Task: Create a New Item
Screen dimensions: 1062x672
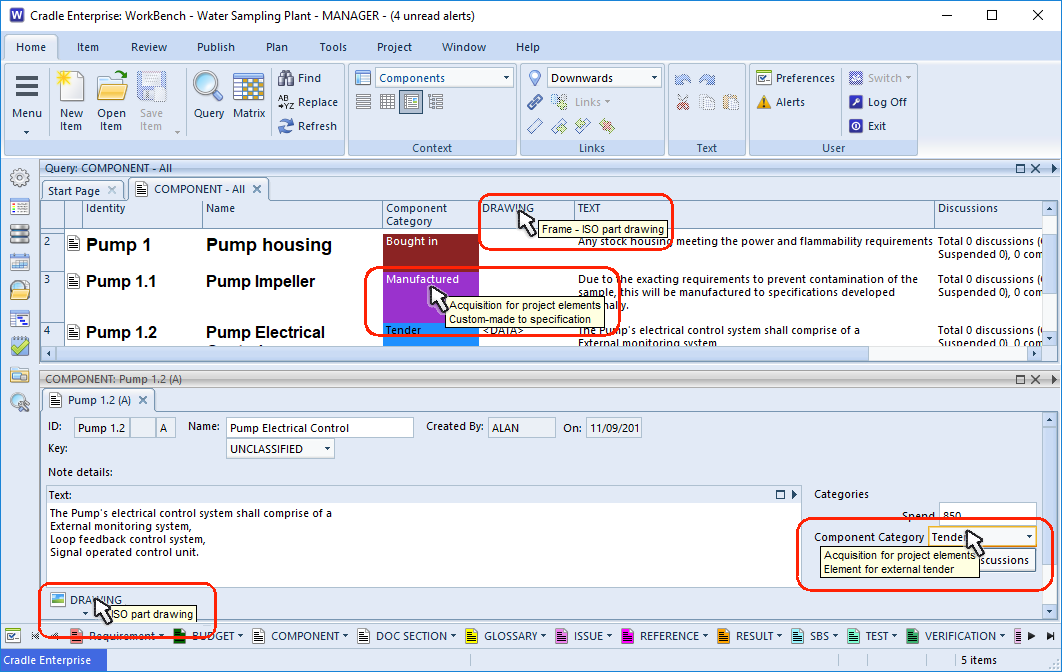Action: [71, 100]
